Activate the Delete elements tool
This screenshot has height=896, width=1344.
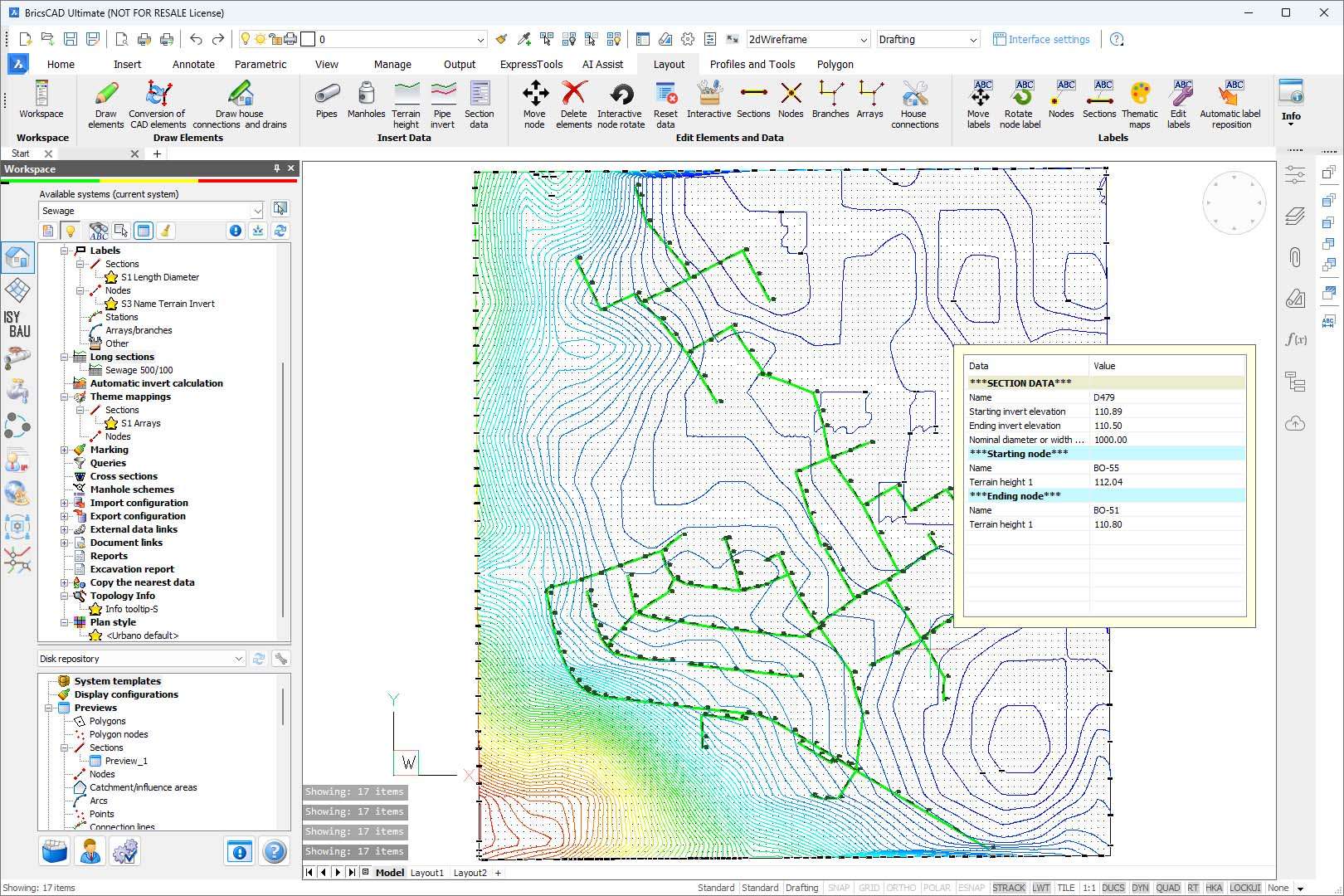(574, 103)
